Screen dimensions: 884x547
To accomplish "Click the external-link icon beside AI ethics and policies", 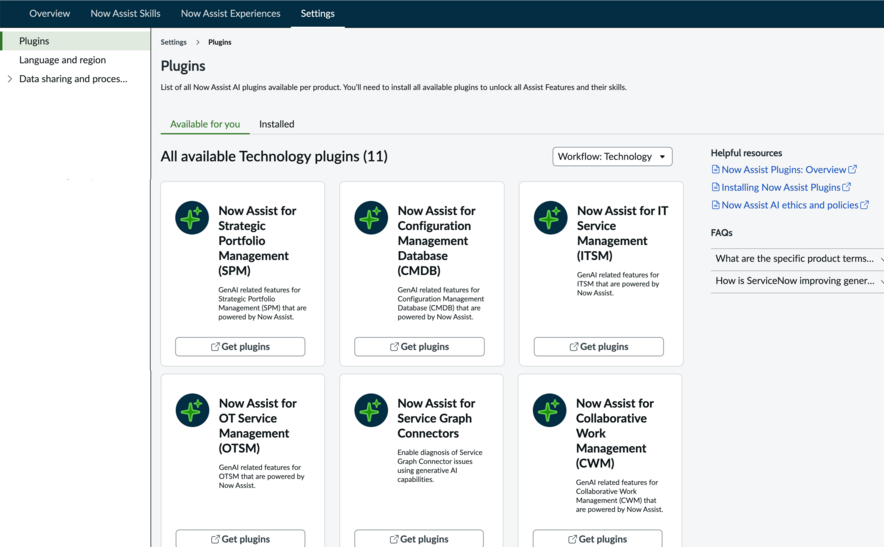I will [864, 205].
